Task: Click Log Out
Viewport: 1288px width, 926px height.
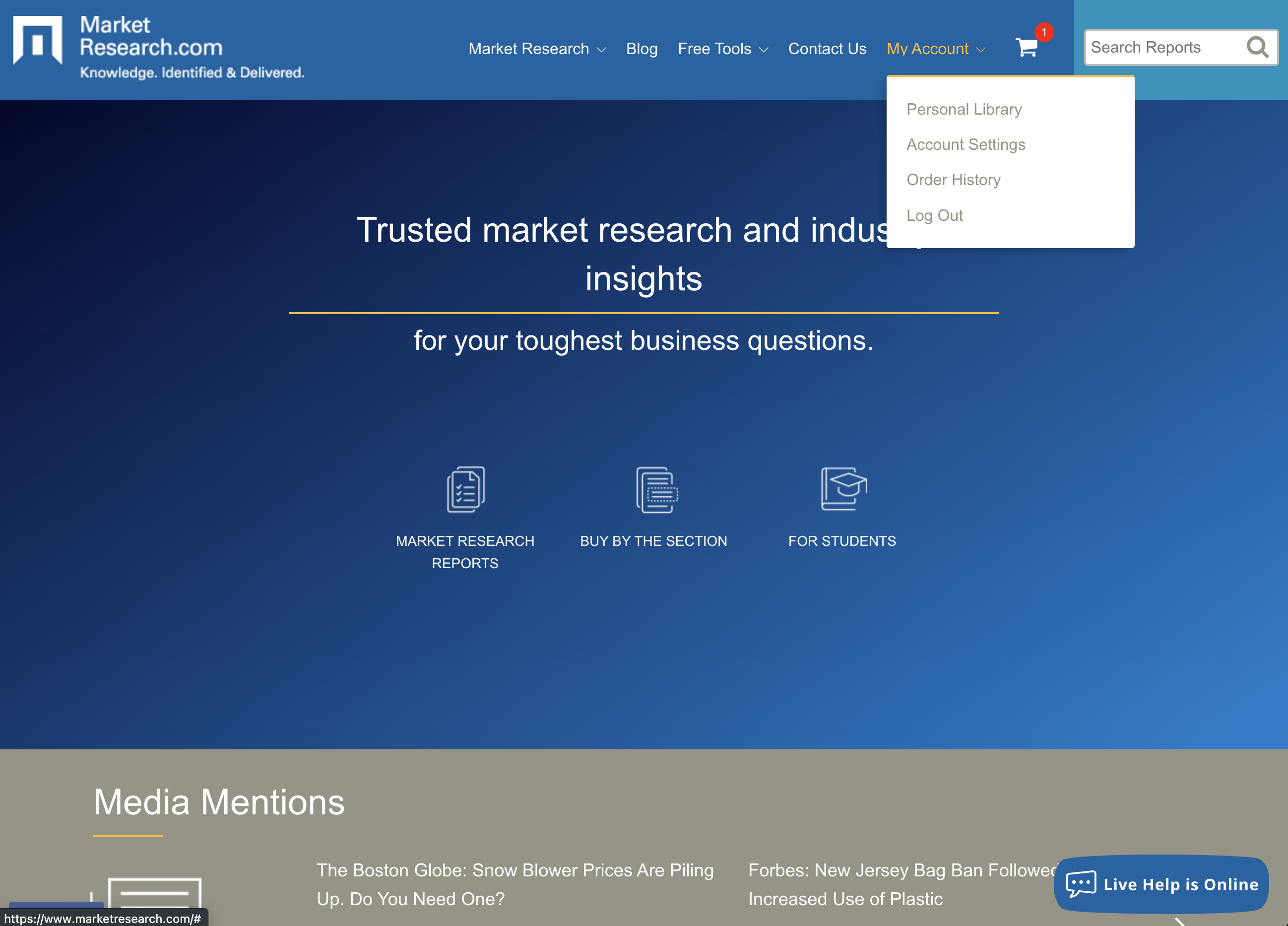Action: [x=935, y=215]
